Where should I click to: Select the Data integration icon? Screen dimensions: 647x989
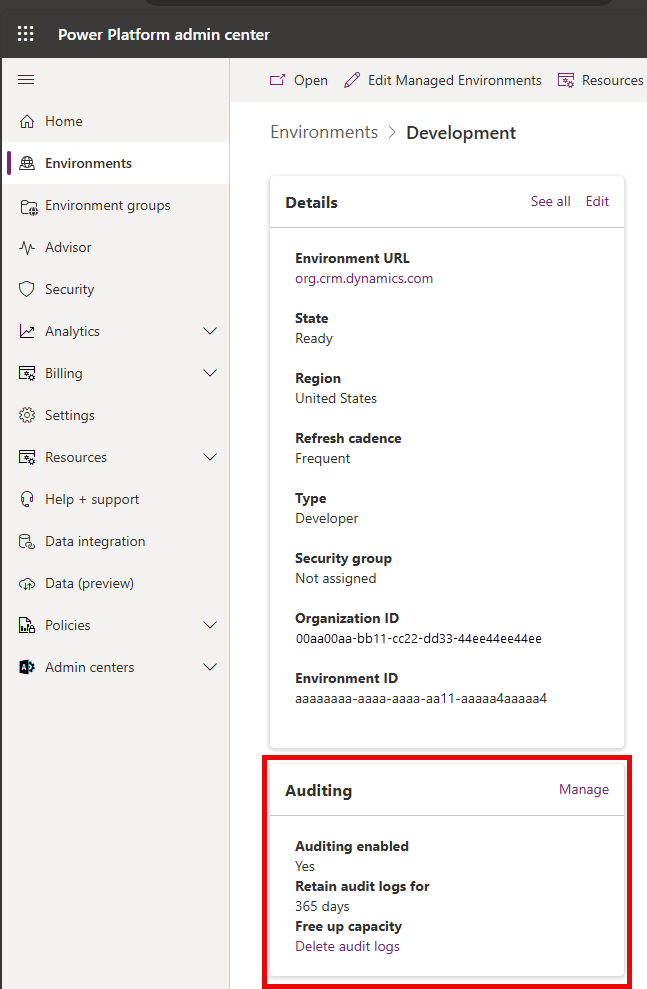point(26,541)
